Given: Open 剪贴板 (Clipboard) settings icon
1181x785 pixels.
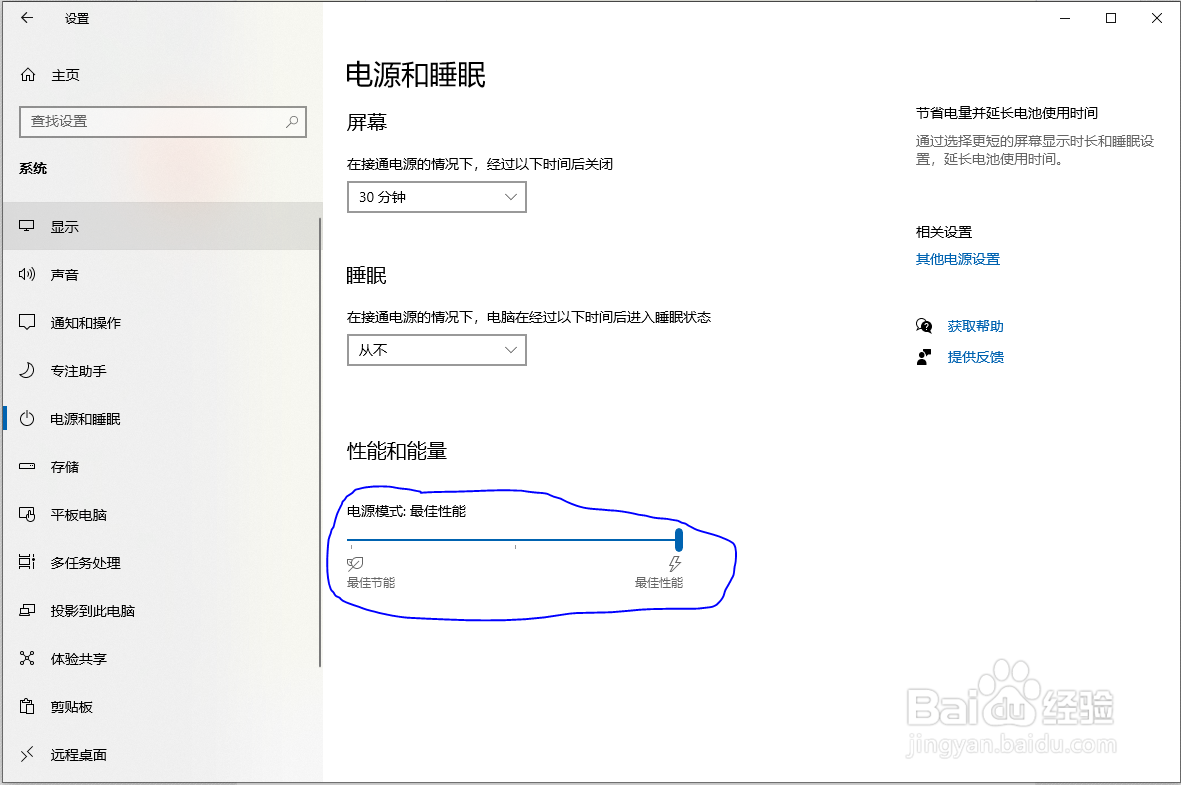Looking at the screenshot, I should coord(27,706).
